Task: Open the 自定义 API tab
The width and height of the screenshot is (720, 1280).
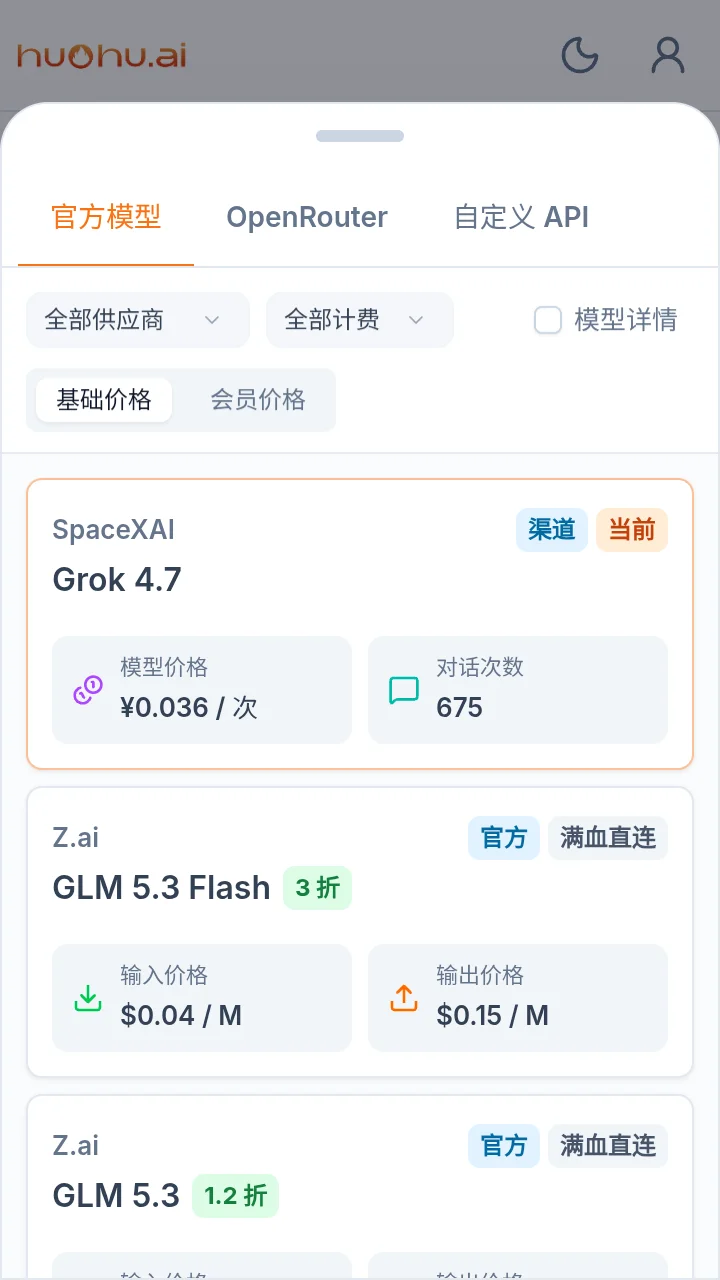Action: tap(522, 217)
